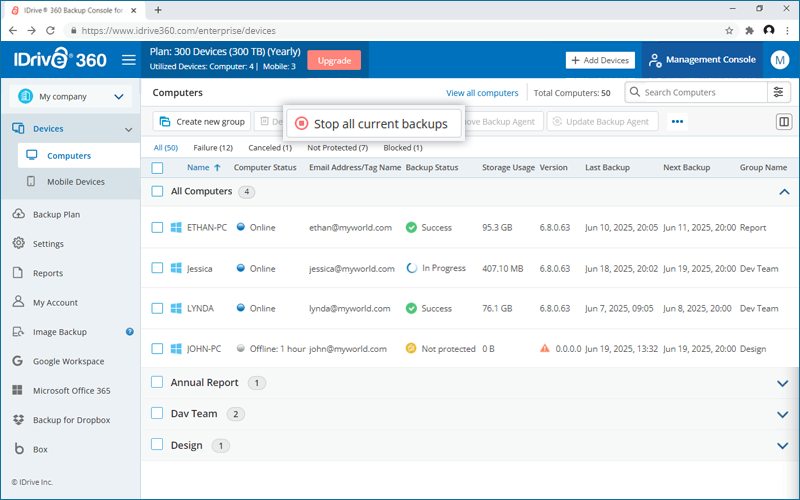800x500 pixels.
Task: Click the browser extensions puzzle icon
Action: (749, 31)
